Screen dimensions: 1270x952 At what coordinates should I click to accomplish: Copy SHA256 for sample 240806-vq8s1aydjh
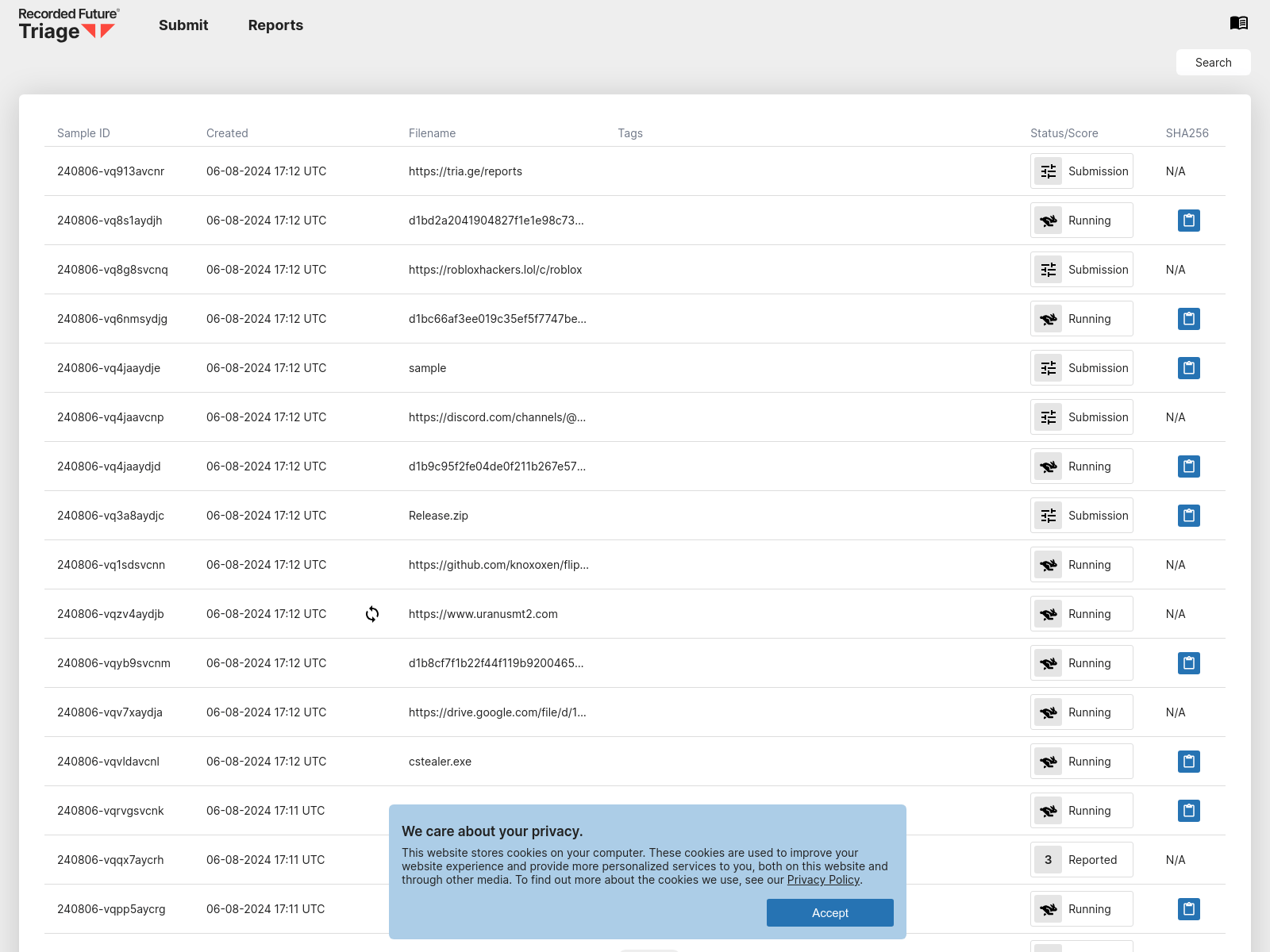[x=1188, y=221]
